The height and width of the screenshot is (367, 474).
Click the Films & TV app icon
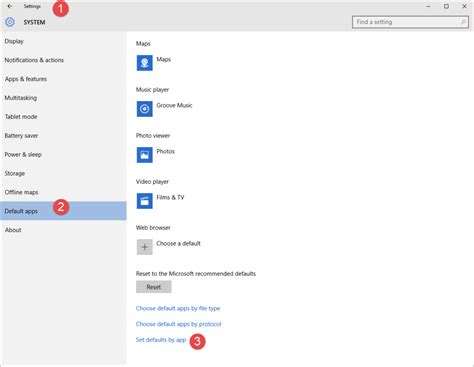tap(145, 201)
